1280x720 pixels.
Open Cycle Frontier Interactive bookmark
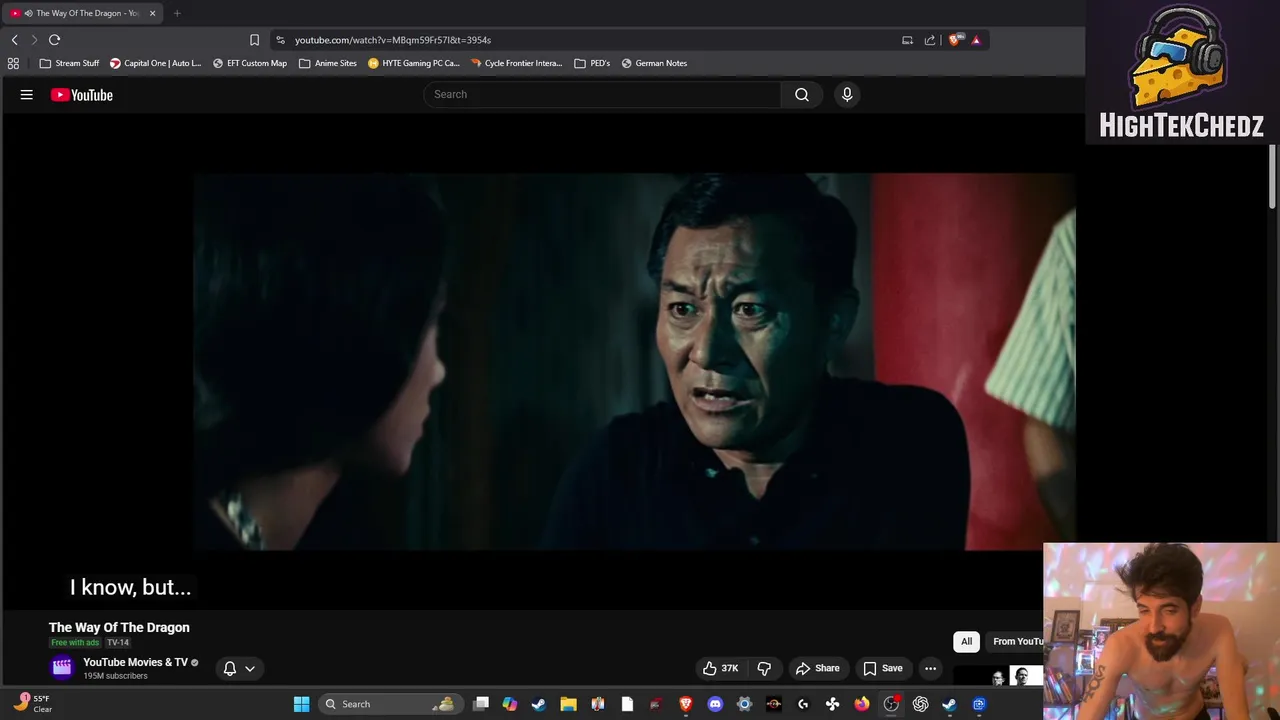[x=517, y=63]
